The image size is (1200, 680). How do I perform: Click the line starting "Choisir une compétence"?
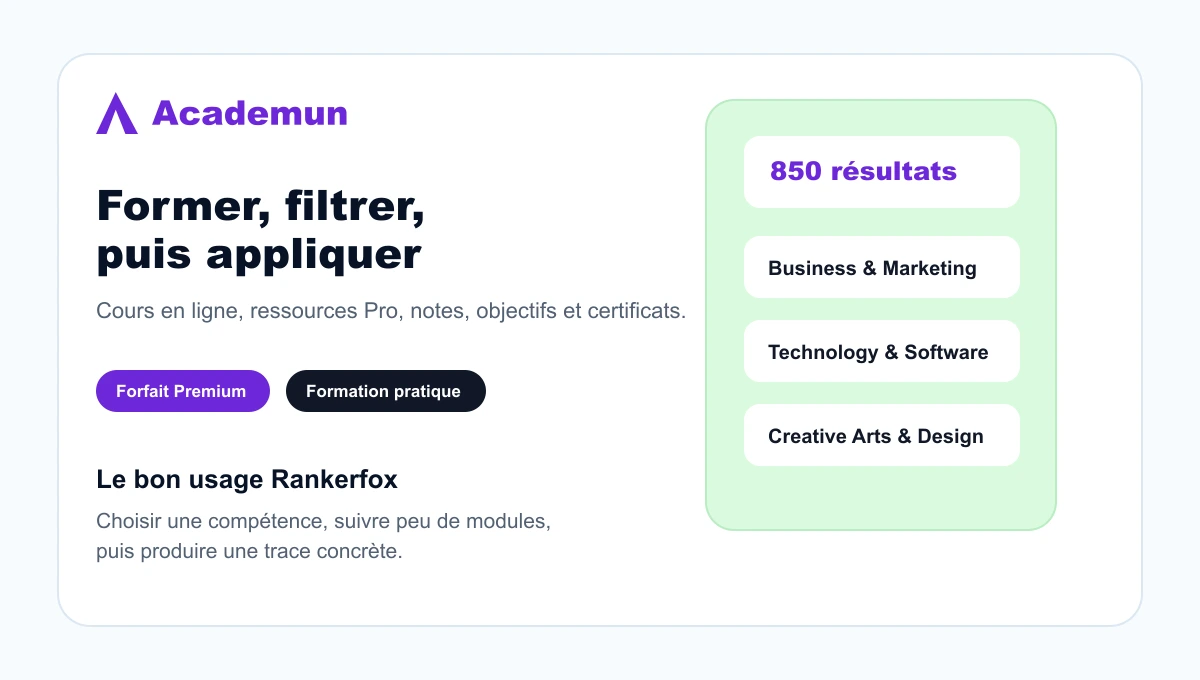[x=324, y=522]
